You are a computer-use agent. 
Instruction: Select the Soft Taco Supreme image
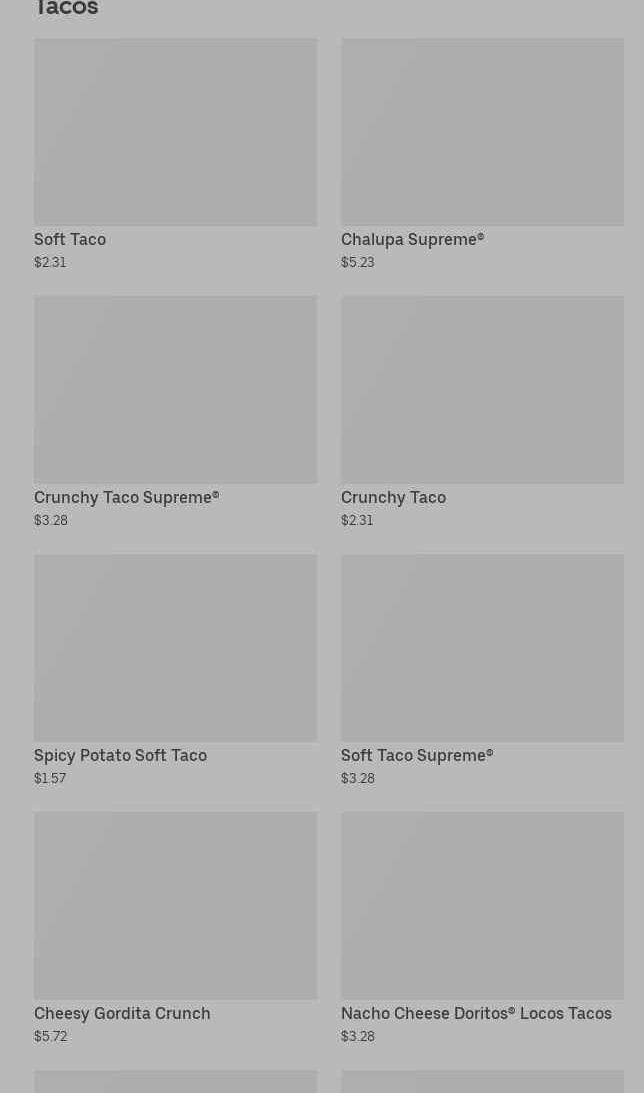(482, 647)
